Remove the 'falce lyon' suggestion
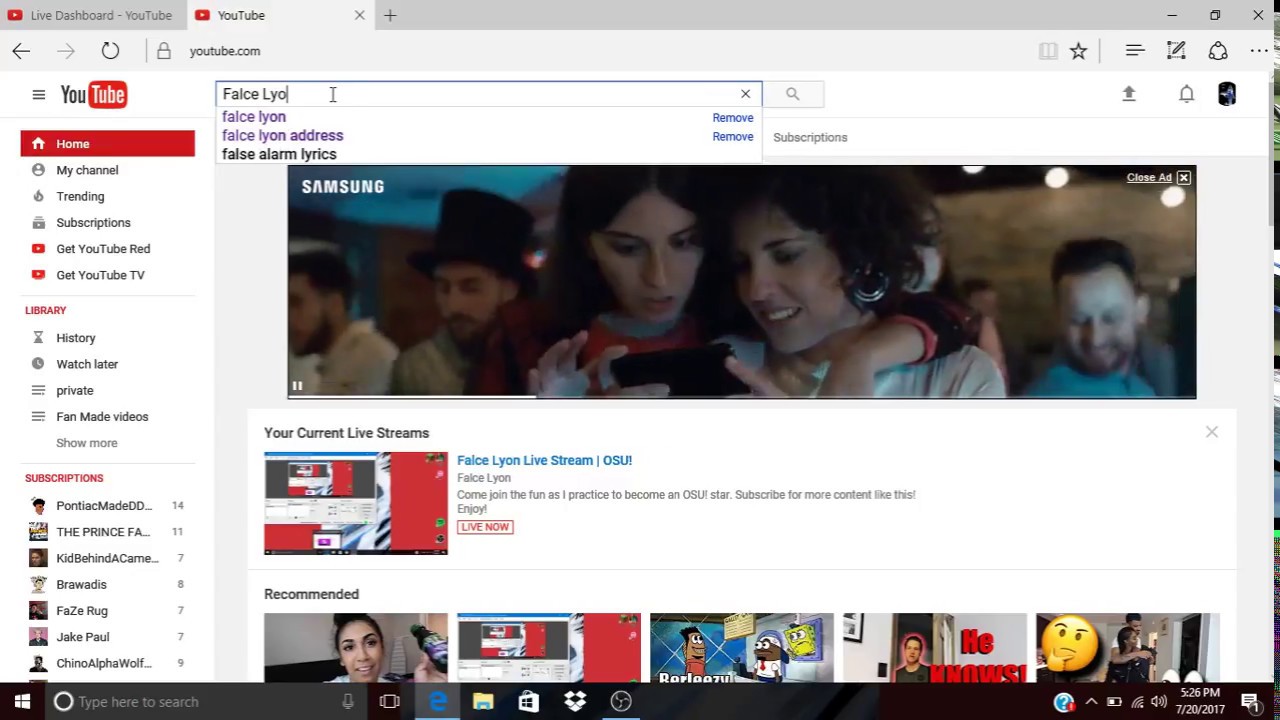The image size is (1280, 720). (733, 118)
